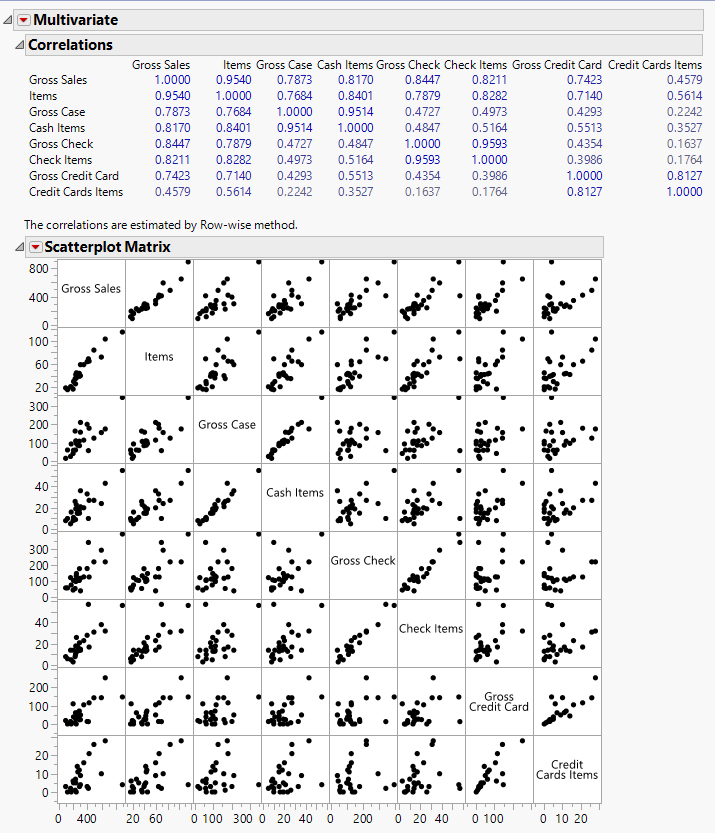Screen dimensions: 715x833
Task: Click the Cash Items versus Gross Case scatterplot
Action: 227,497
